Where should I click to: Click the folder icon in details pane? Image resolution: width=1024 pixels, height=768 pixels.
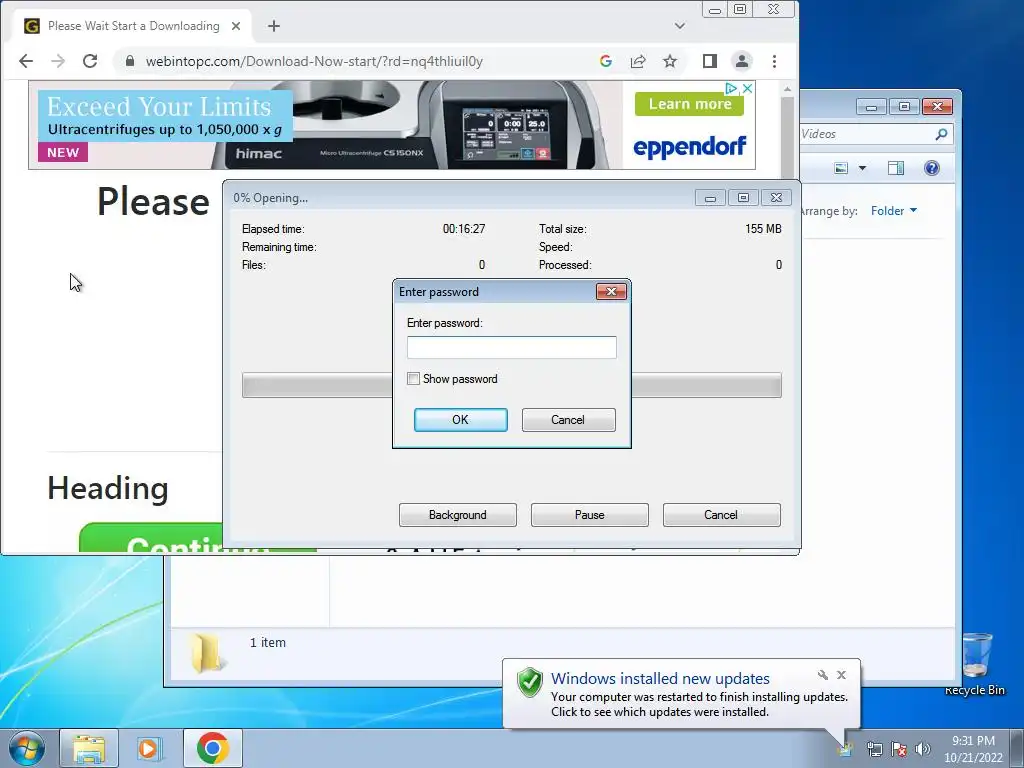point(207,652)
